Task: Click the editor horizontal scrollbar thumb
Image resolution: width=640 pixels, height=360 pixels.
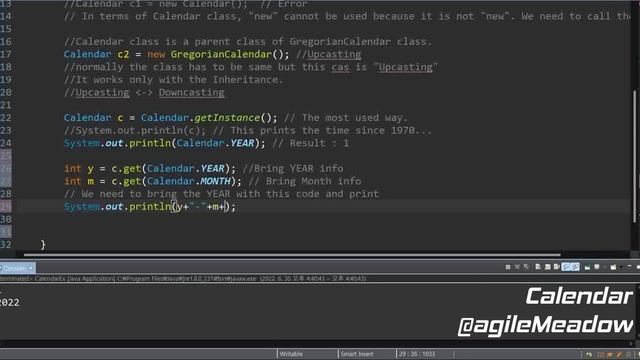Action: pos(292,255)
